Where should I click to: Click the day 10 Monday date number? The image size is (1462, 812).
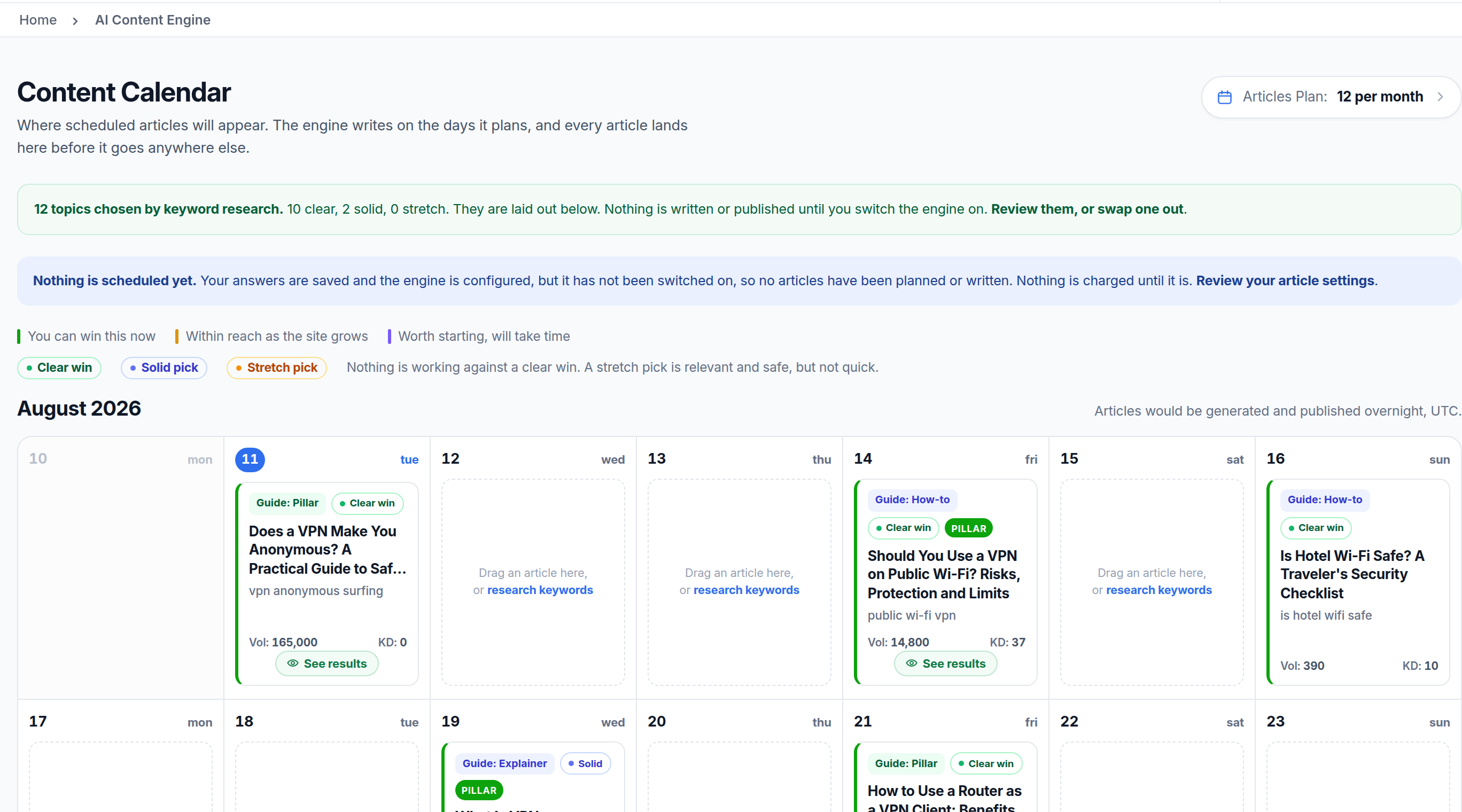tap(38, 458)
